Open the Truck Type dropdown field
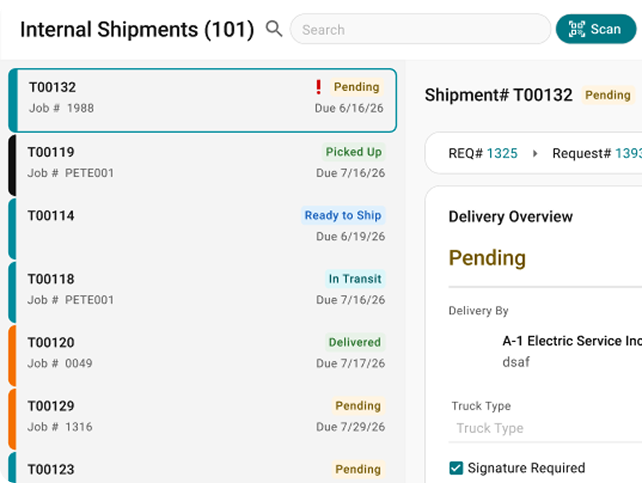This screenshot has width=642, height=483. click(545, 428)
